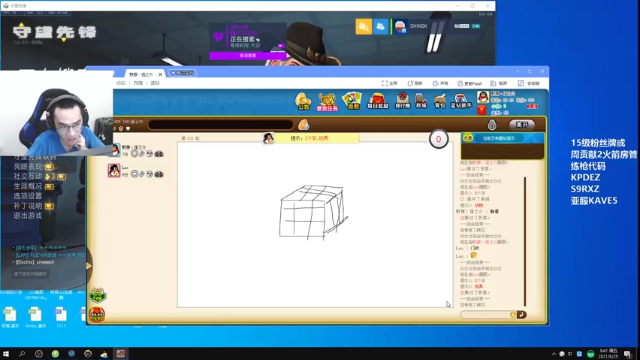Open the Windows Start menu
Image resolution: width=640 pixels, height=360 pixels.
6,354
